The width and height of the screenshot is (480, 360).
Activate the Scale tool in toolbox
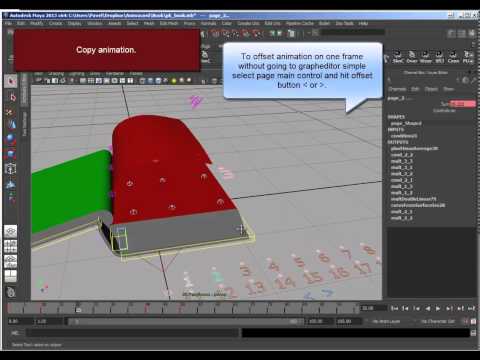click(x=11, y=154)
